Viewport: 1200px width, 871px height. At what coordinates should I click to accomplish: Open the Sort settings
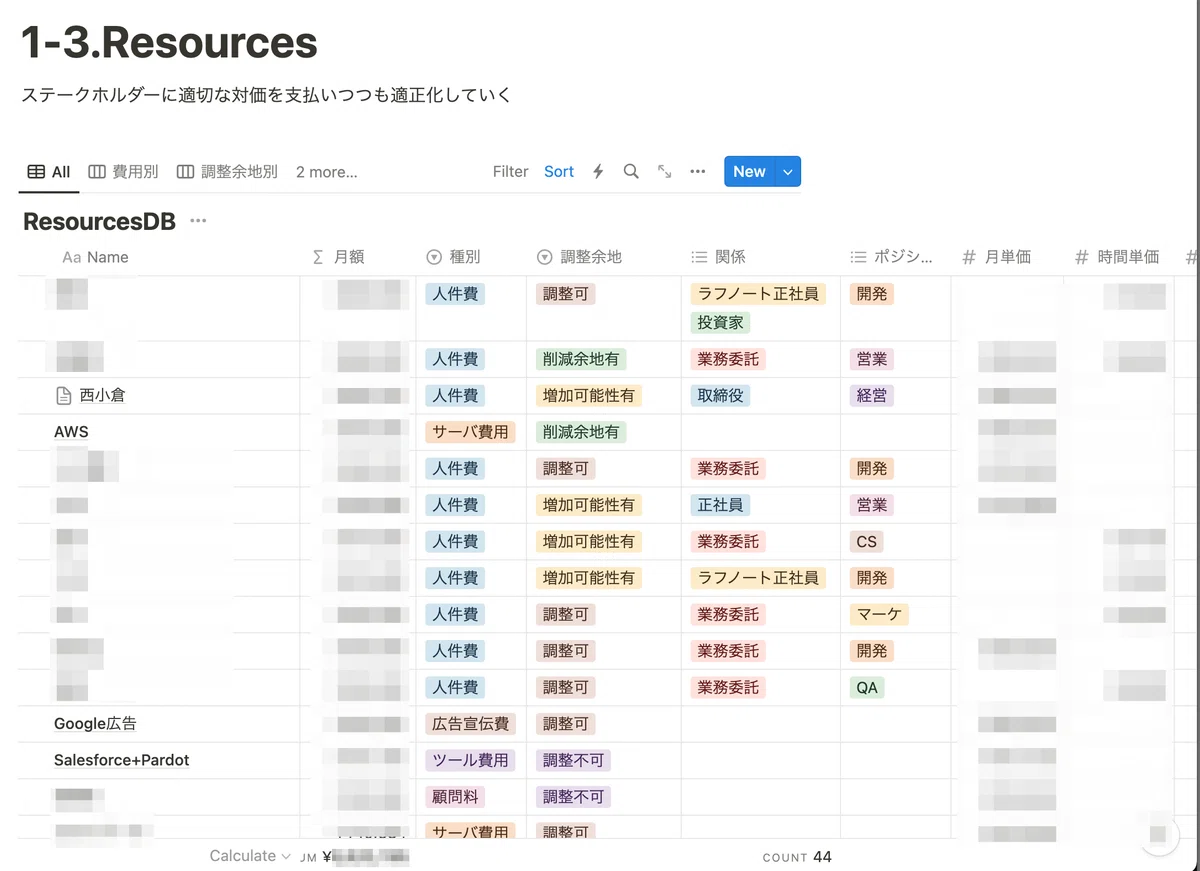coord(559,172)
